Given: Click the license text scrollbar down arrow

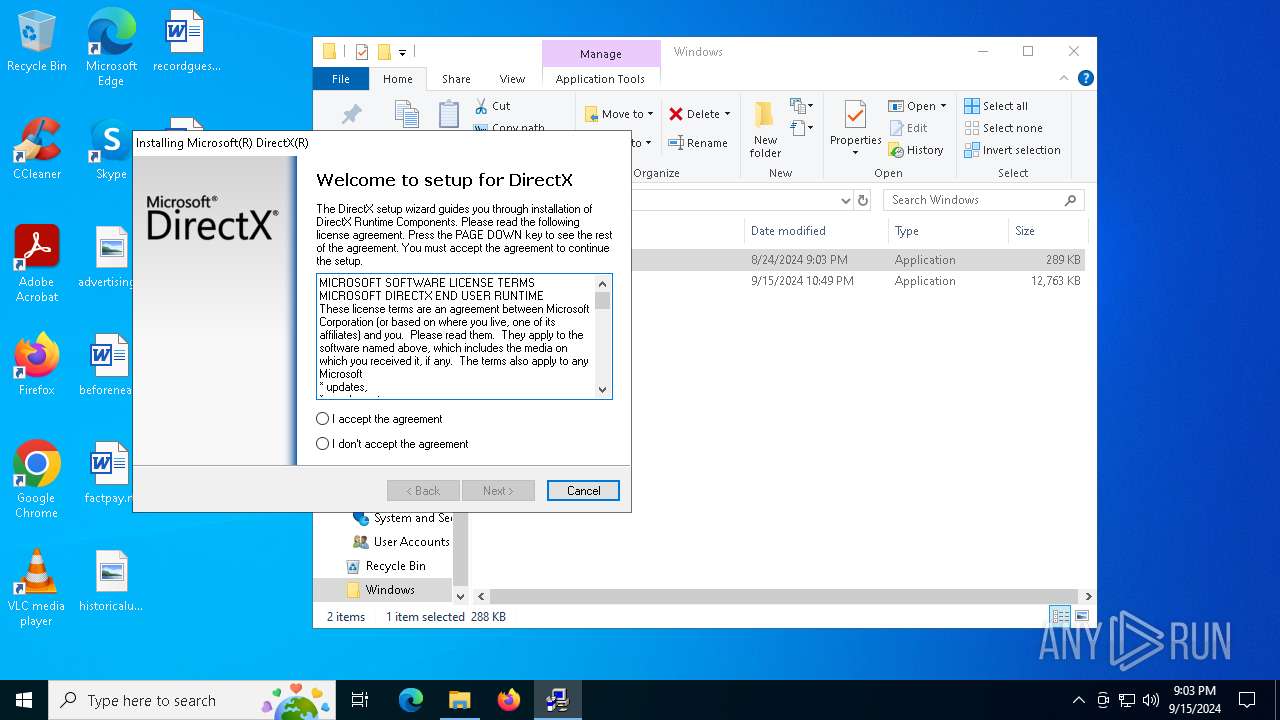Looking at the screenshot, I should click(602, 390).
